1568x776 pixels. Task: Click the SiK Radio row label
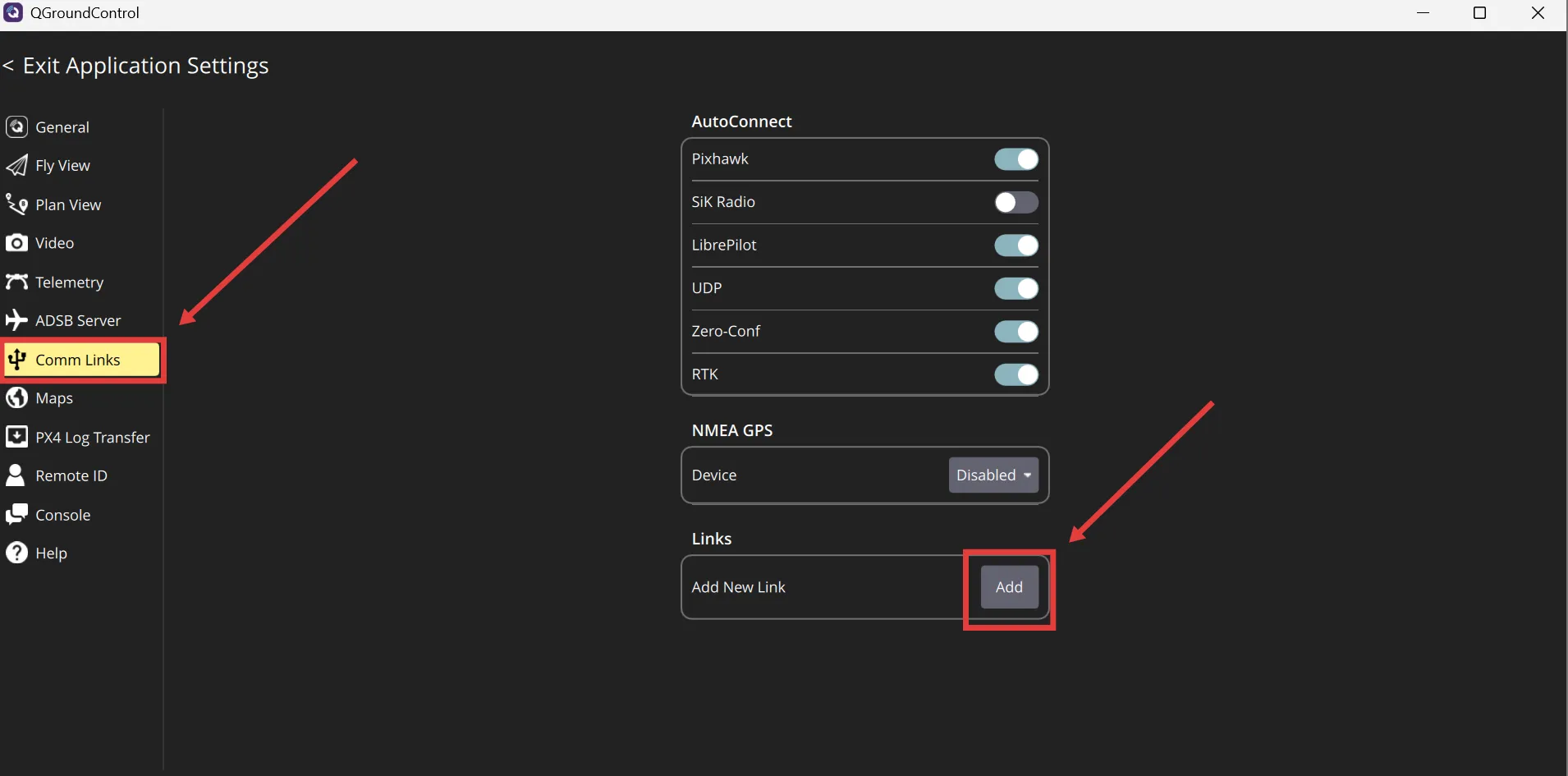[723, 202]
